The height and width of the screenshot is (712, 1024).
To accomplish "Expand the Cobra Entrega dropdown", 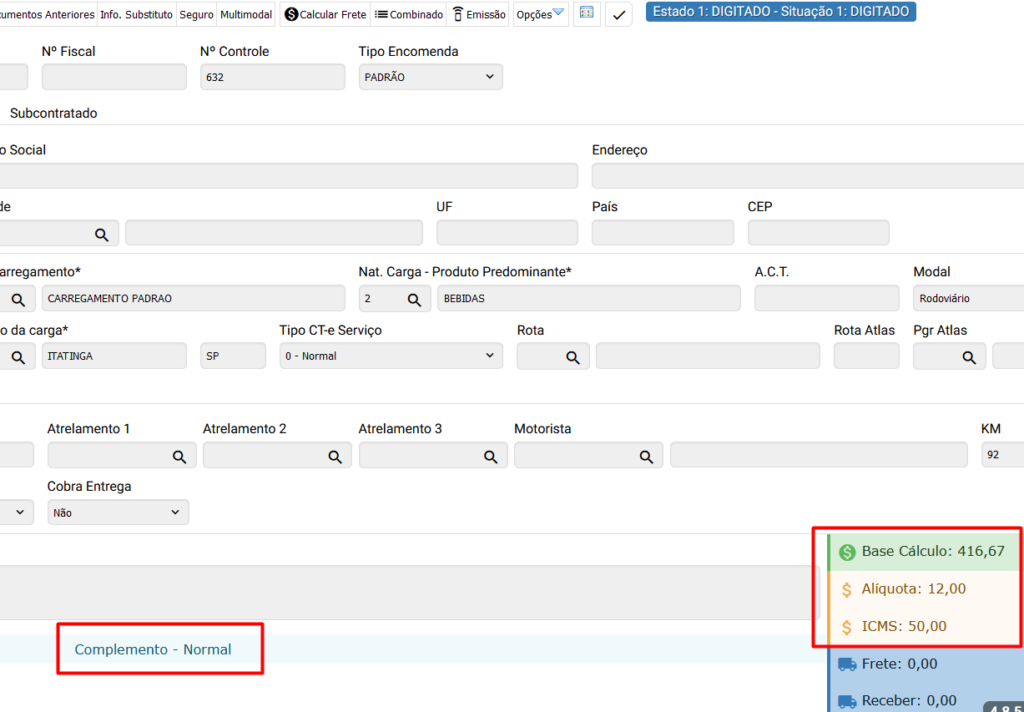I will click(117, 512).
